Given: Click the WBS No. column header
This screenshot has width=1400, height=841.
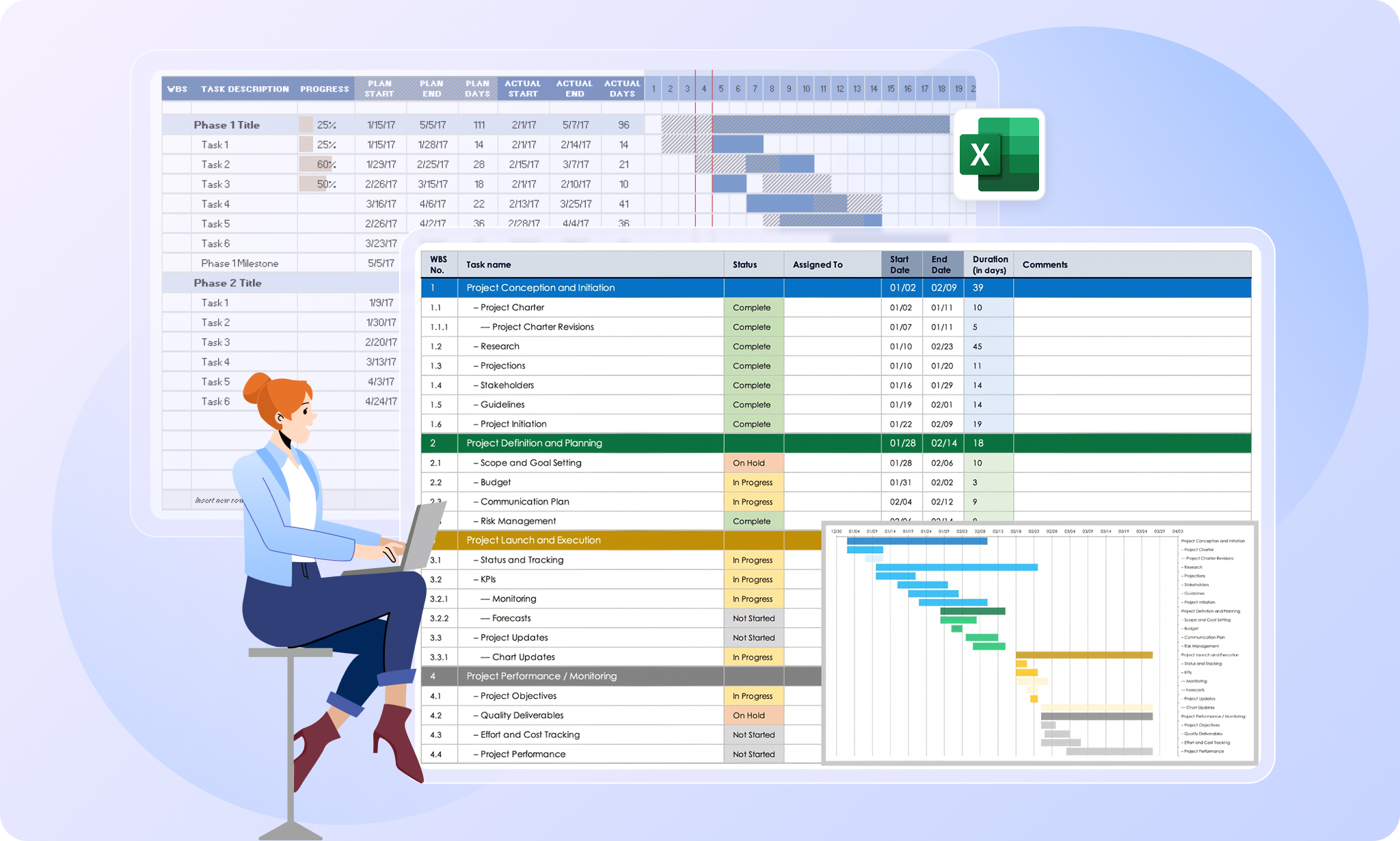Looking at the screenshot, I should [438, 265].
